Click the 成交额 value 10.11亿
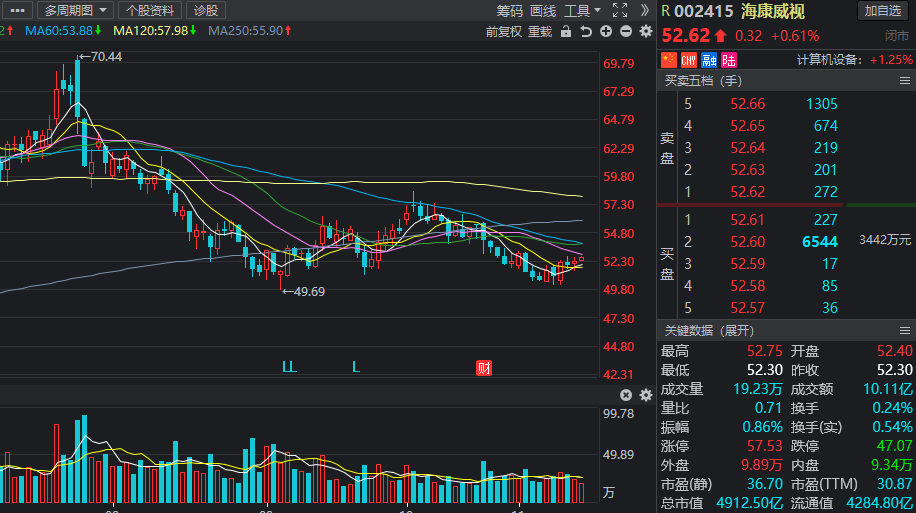 click(x=887, y=389)
